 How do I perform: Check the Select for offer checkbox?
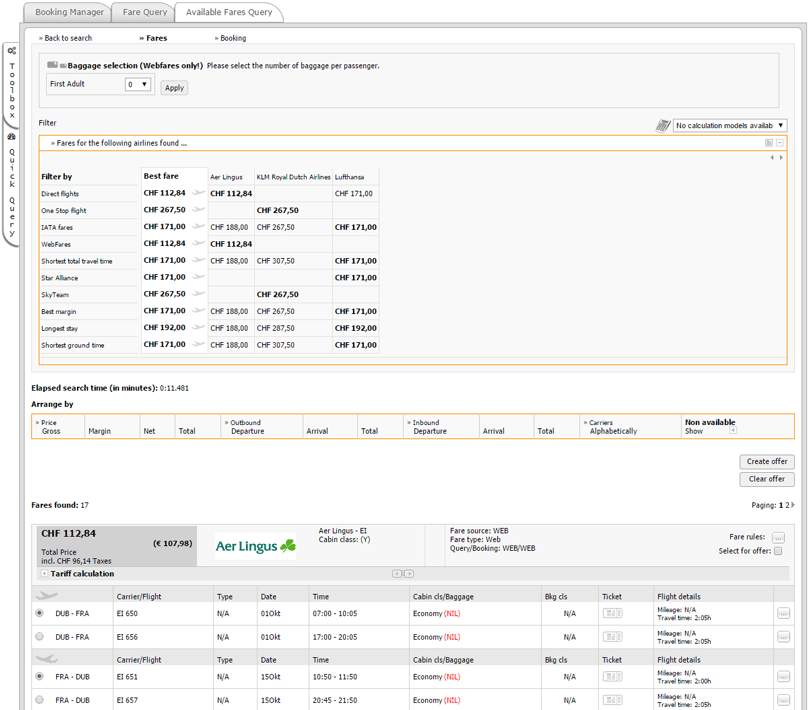tap(778, 551)
